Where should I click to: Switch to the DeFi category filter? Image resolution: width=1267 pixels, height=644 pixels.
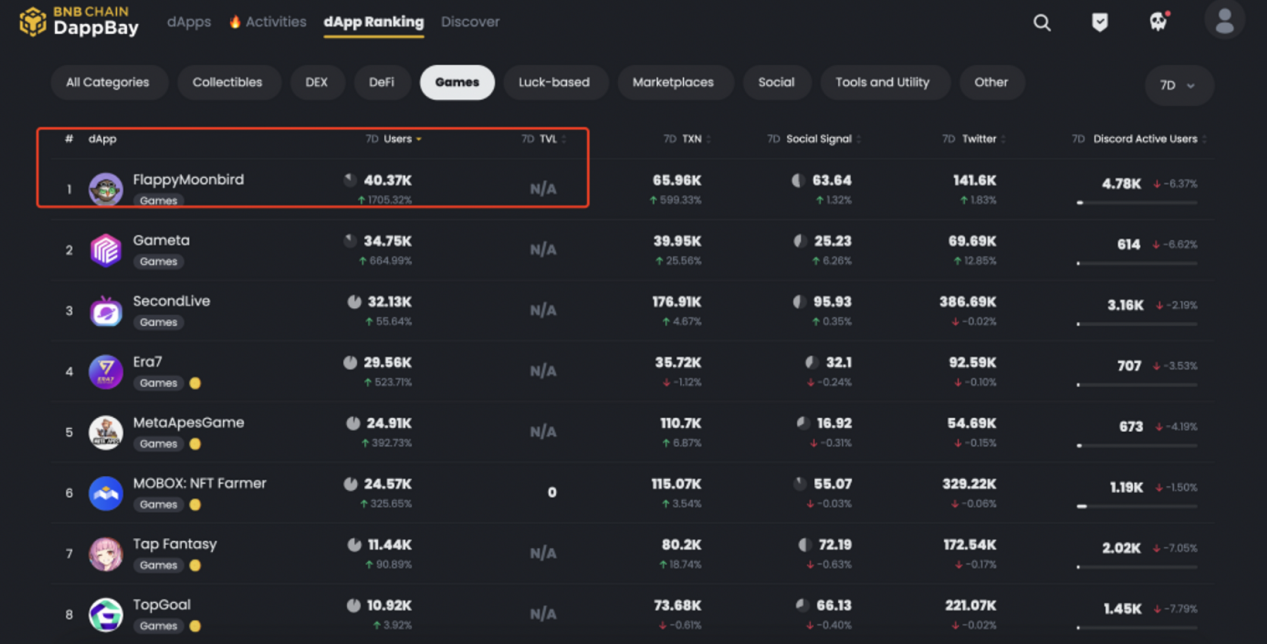tap(381, 83)
